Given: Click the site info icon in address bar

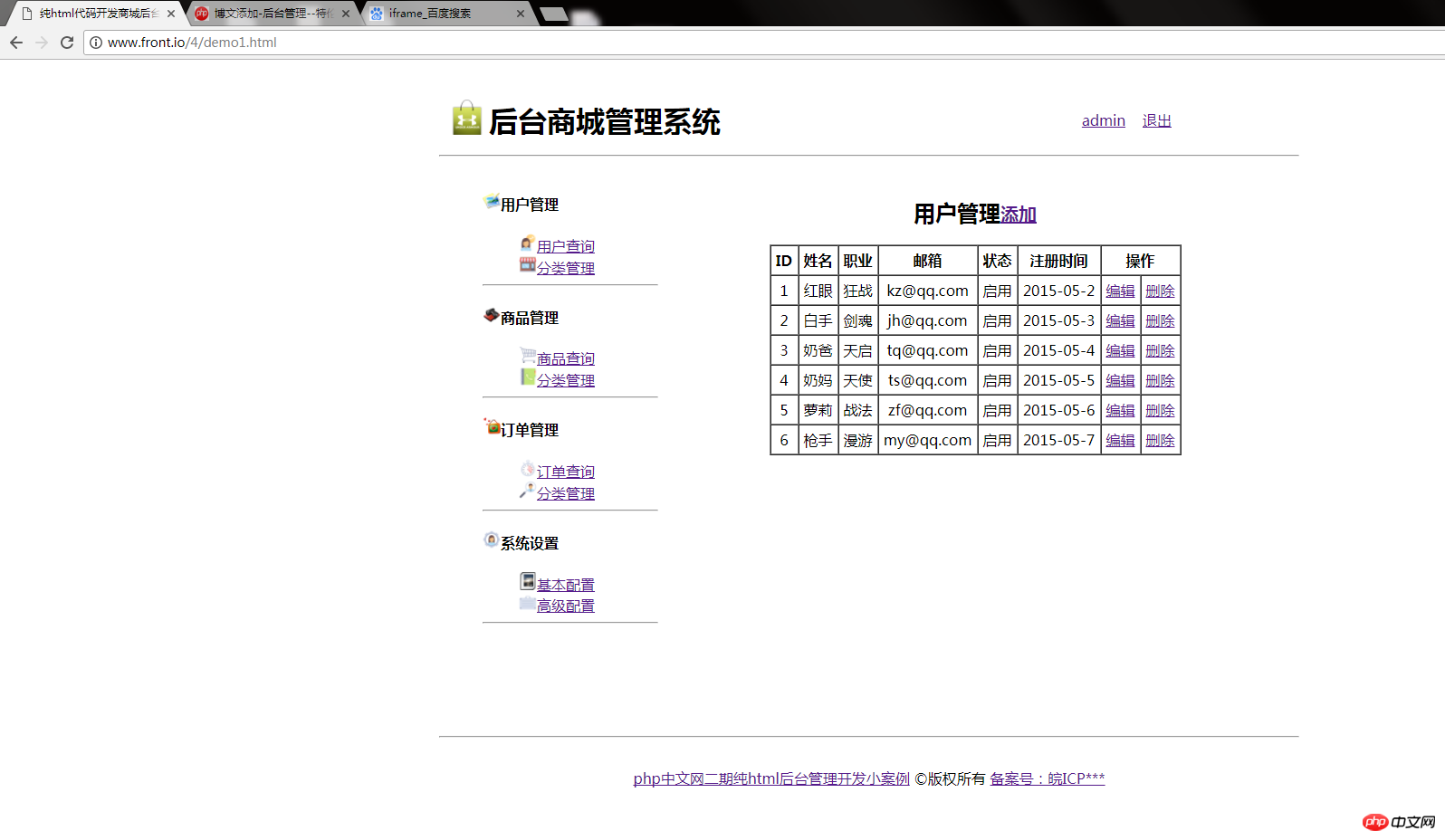Looking at the screenshot, I should [96, 43].
